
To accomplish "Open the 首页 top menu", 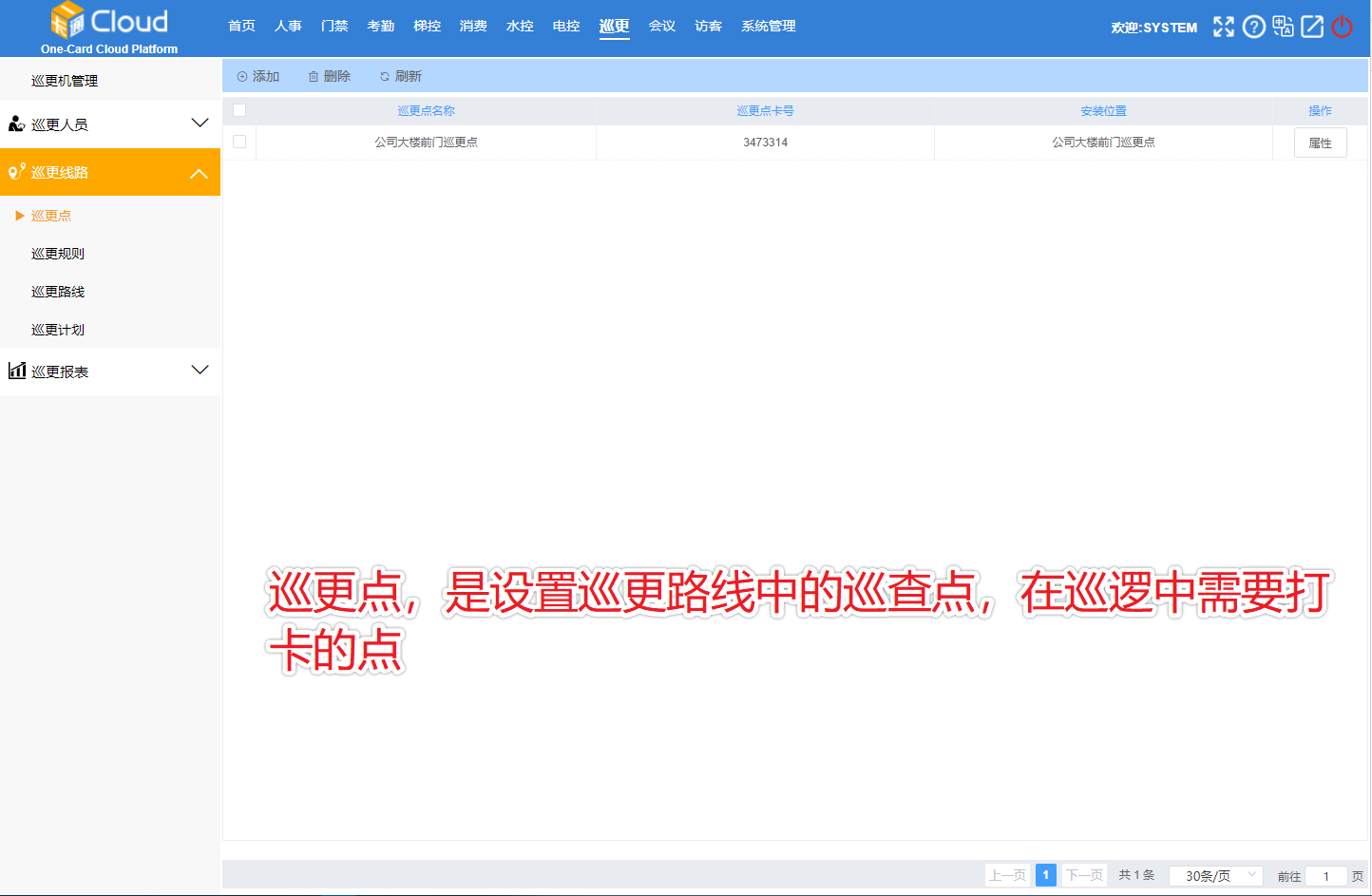I will click(241, 26).
